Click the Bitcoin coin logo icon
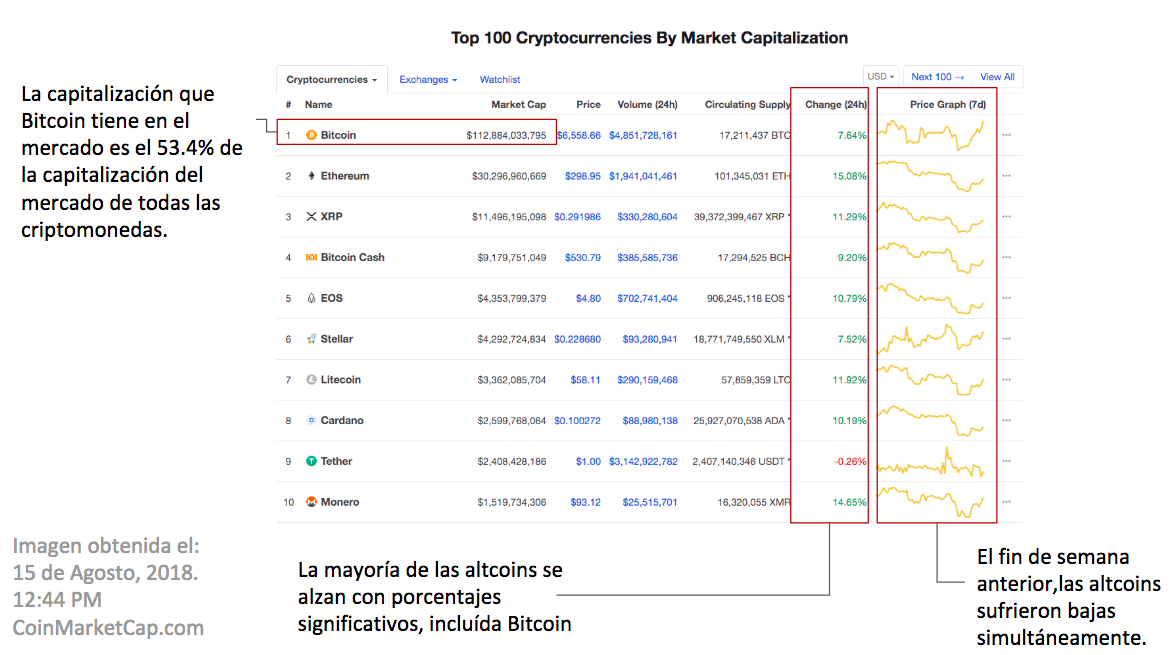1169x655 pixels. coord(311,134)
